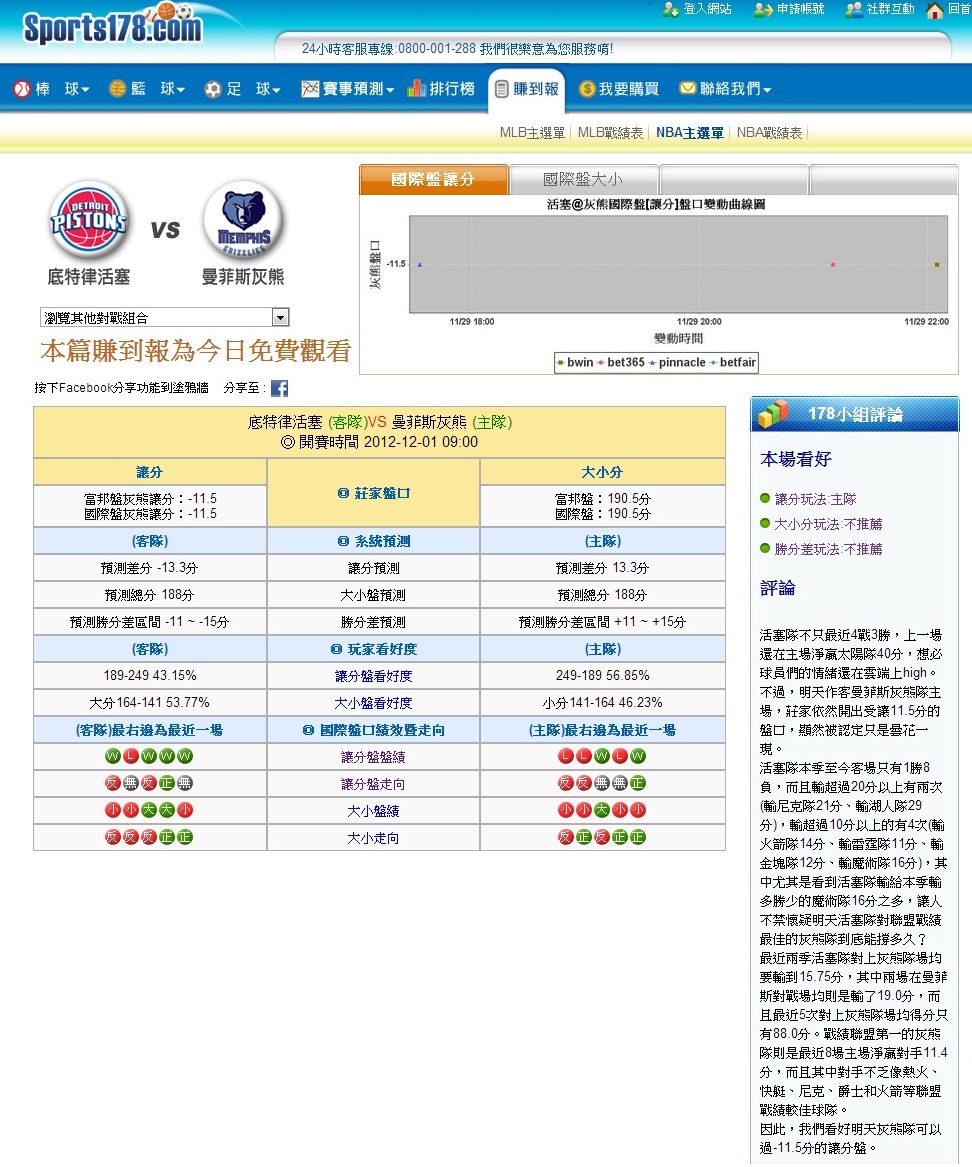Click the 國際盤口績效暨走向 header

coord(374,730)
